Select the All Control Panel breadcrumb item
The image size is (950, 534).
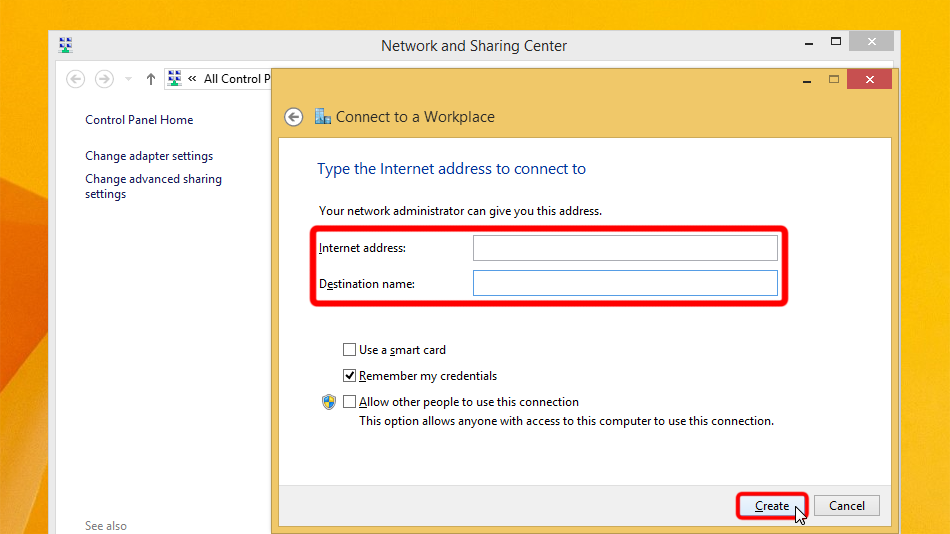[236, 79]
